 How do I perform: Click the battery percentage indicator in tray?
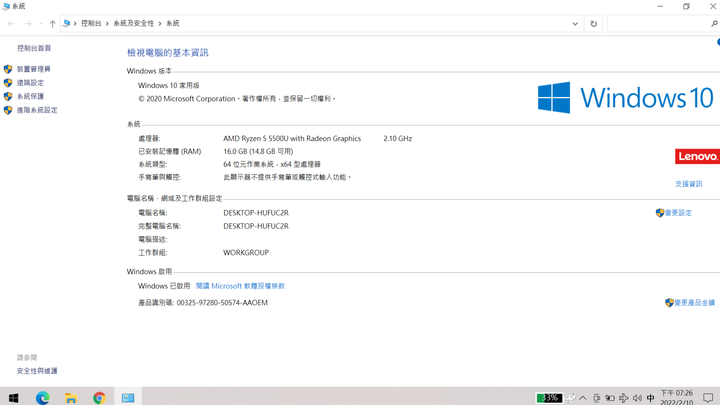point(549,398)
